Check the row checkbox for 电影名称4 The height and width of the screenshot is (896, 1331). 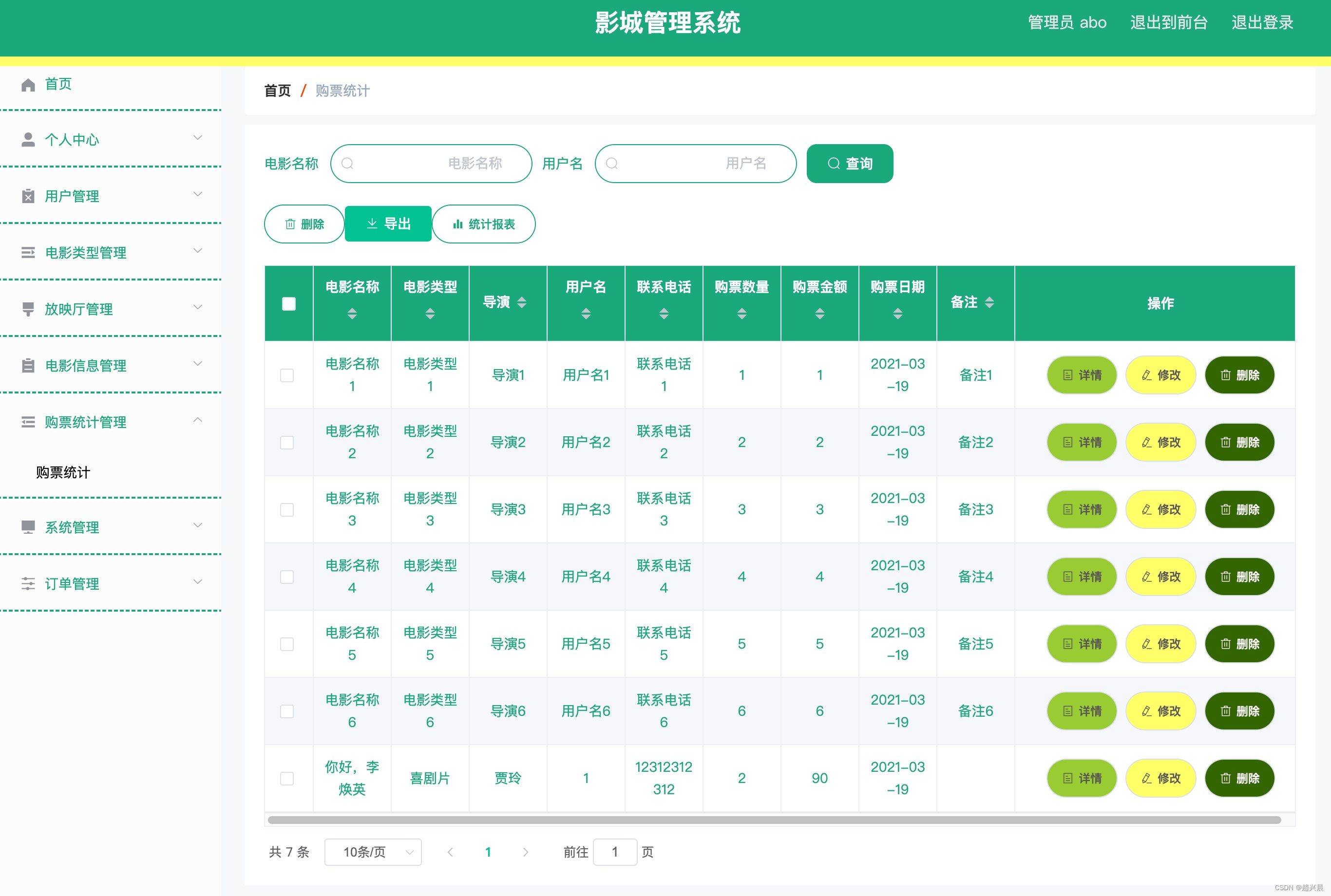click(x=287, y=577)
